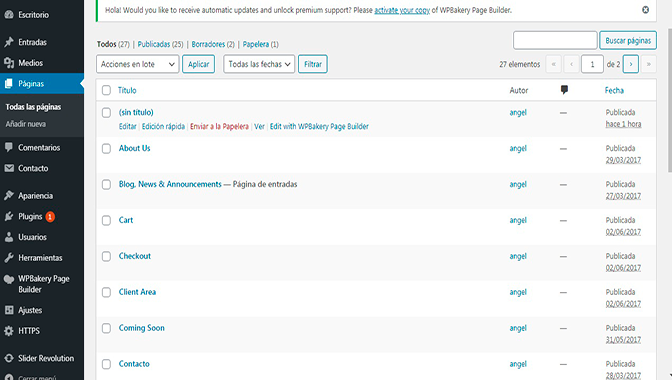Click Enviar a la Papelera link
The width and height of the screenshot is (672, 380).
[219, 126]
